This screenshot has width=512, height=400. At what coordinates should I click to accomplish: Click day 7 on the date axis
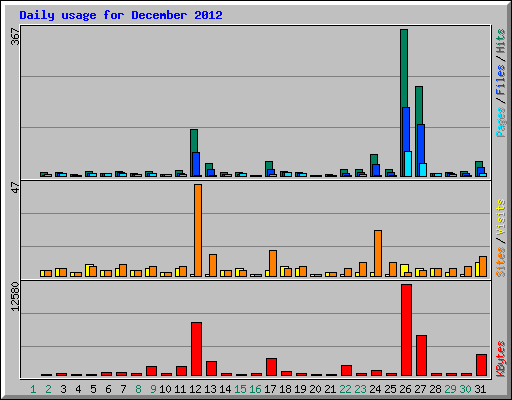(x=123, y=389)
